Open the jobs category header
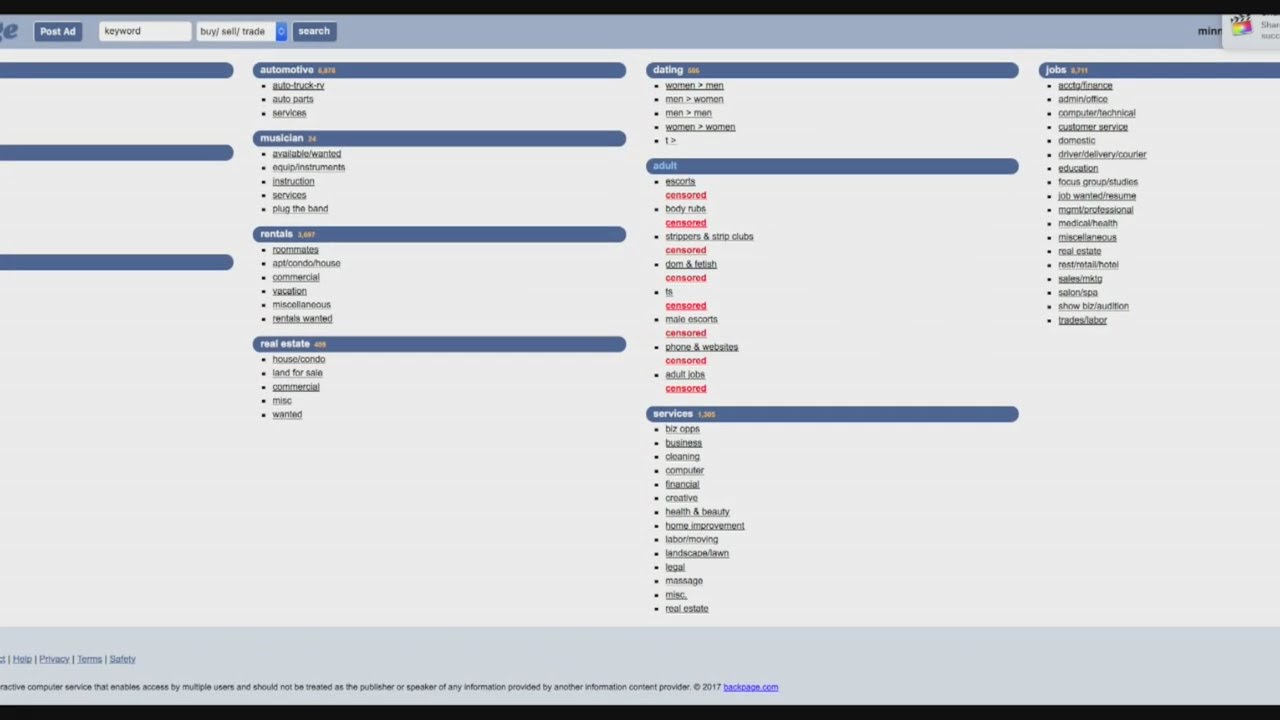Image resolution: width=1280 pixels, height=720 pixels. [1159, 70]
